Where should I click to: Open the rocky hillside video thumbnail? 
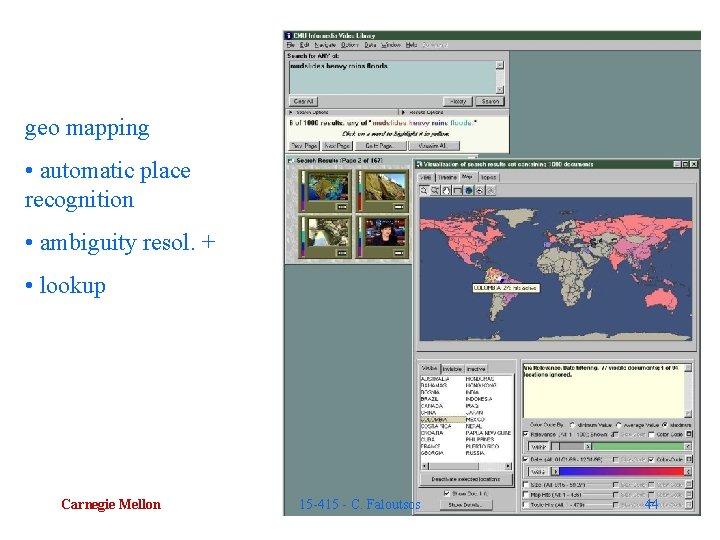[x=386, y=187]
